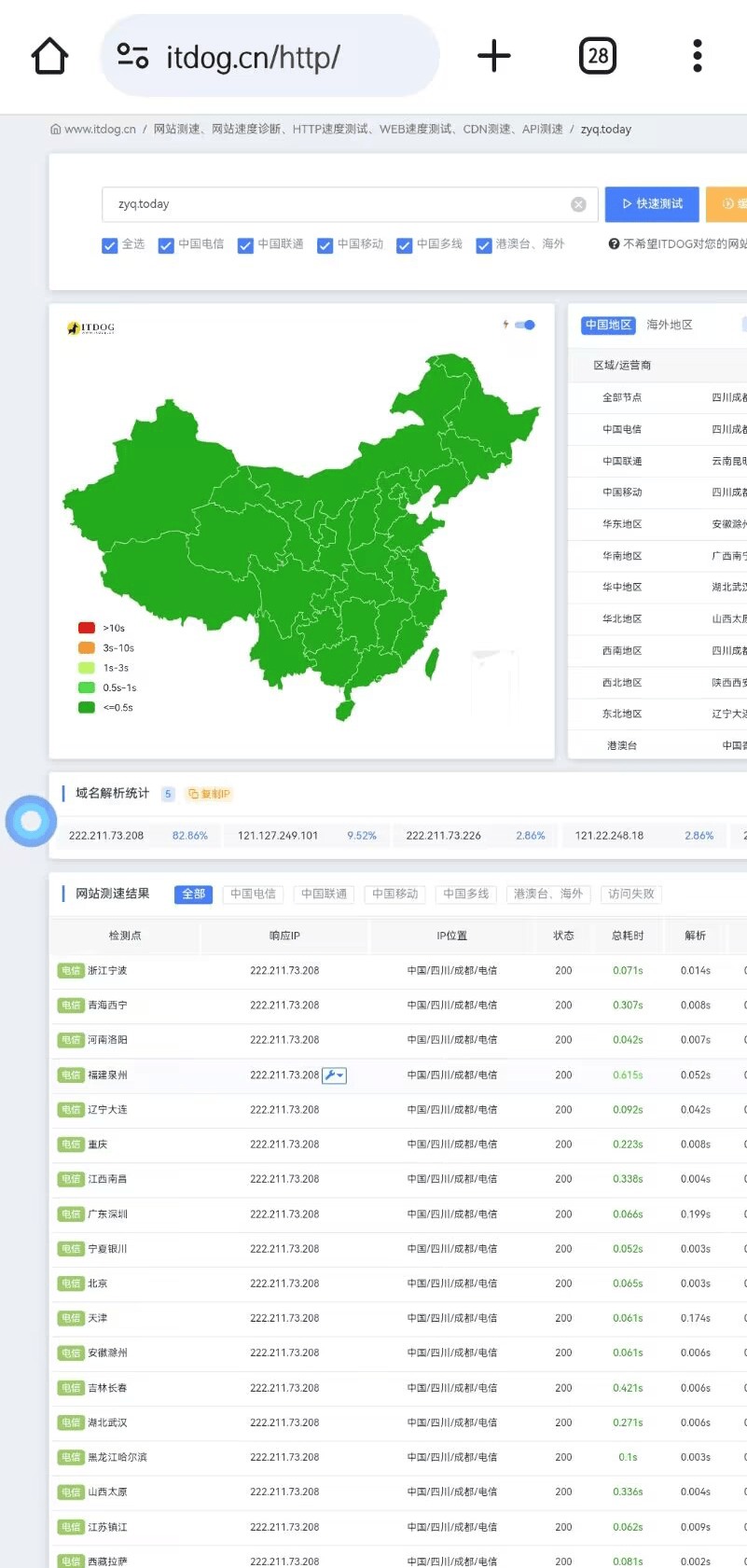Filter results by 中国联通 tab
Image resolution: width=747 pixels, height=1568 pixels.
pyautogui.click(x=324, y=894)
